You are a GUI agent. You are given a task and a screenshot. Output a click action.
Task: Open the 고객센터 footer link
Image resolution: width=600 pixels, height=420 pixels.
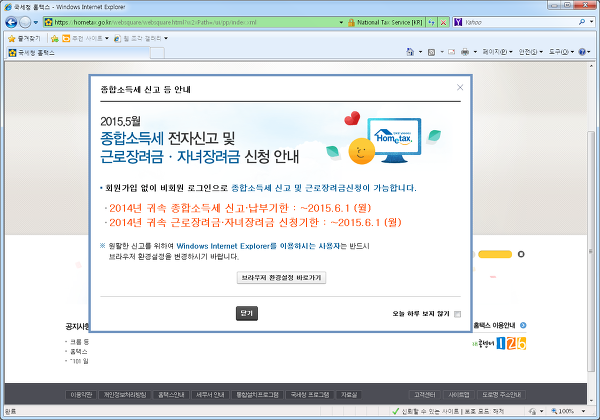(424, 395)
